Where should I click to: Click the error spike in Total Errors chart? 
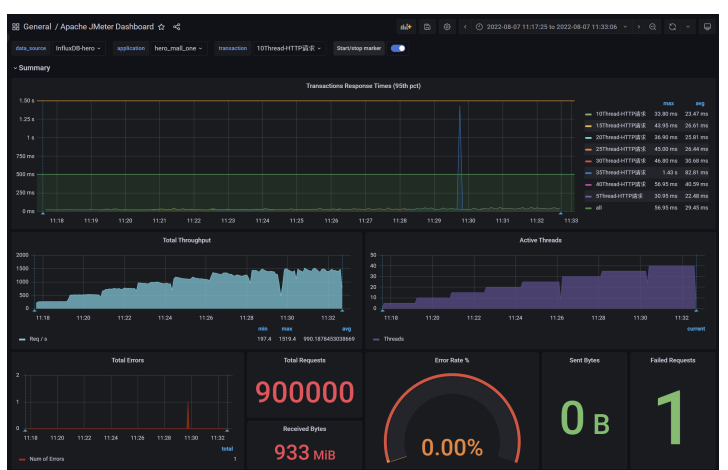click(x=188, y=415)
